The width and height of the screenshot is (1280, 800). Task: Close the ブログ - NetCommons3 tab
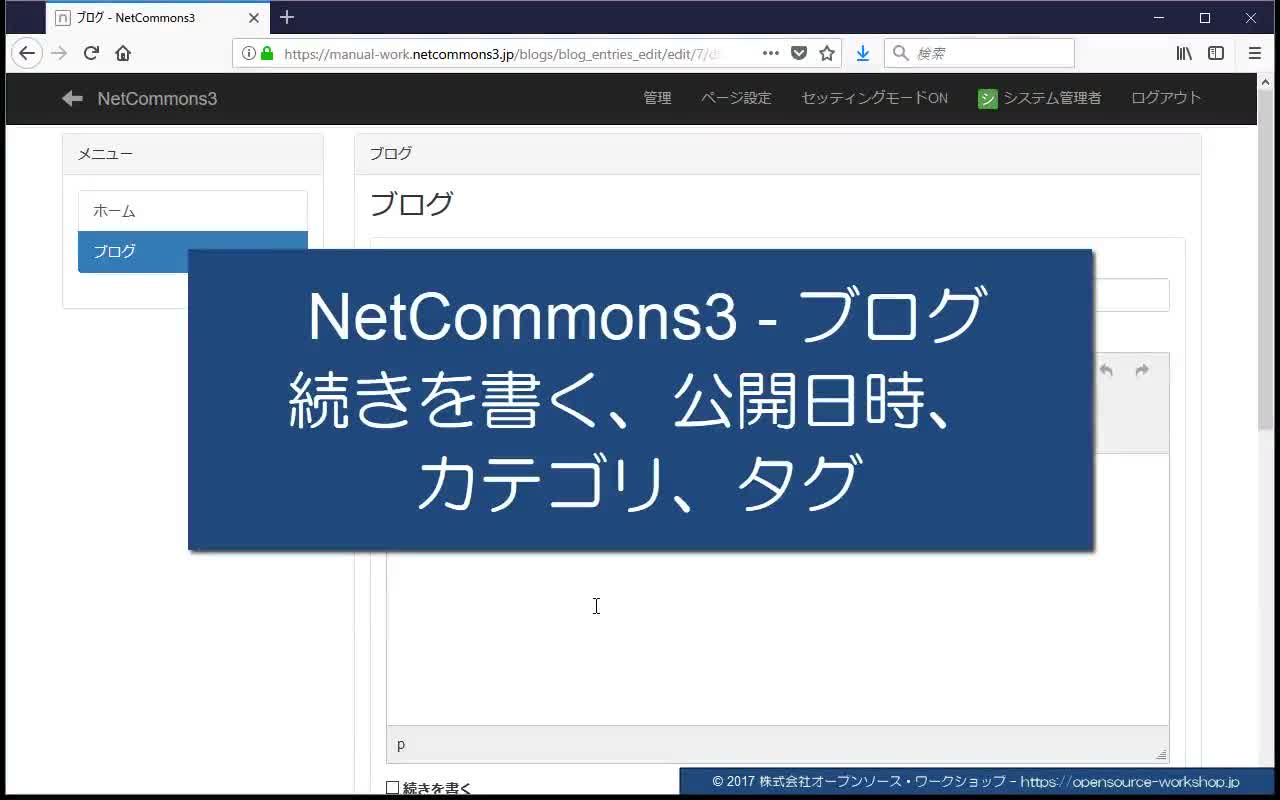point(254,18)
